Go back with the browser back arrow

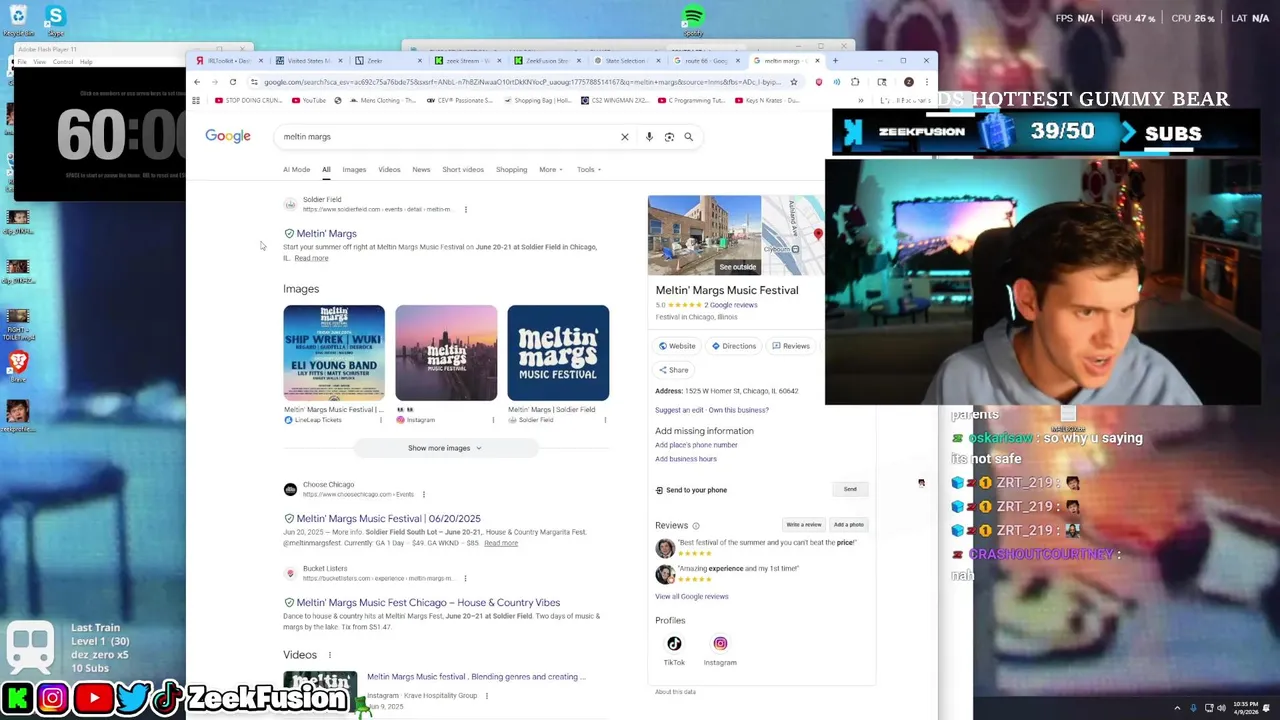(197, 82)
